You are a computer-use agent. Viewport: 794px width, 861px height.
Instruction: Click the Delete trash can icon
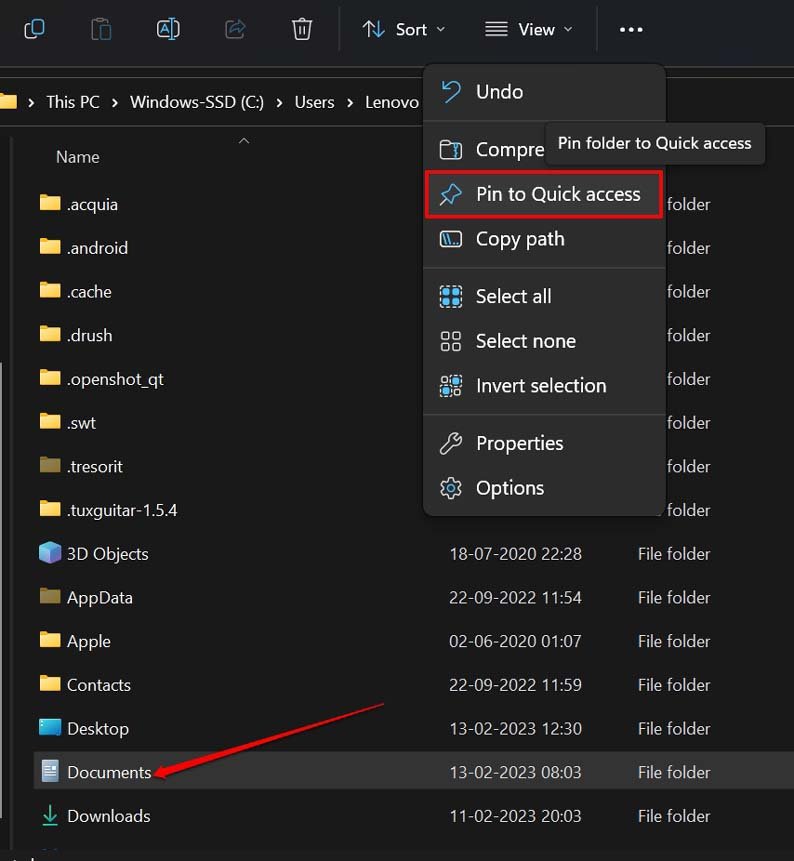point(302,29)
